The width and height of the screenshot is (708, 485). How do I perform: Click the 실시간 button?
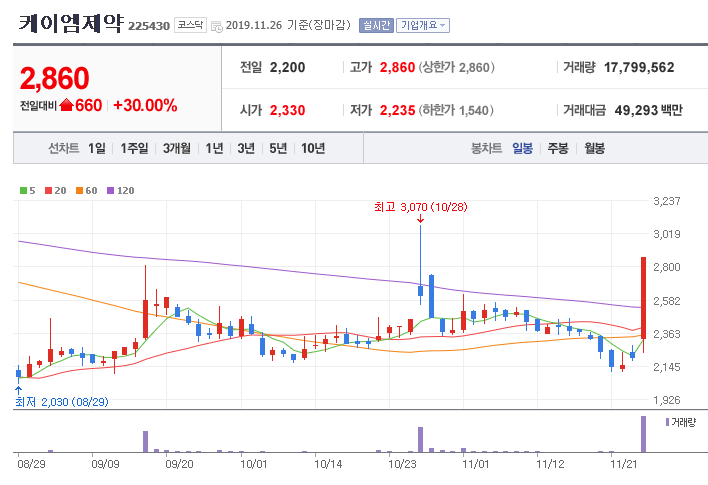pos(376,25)
